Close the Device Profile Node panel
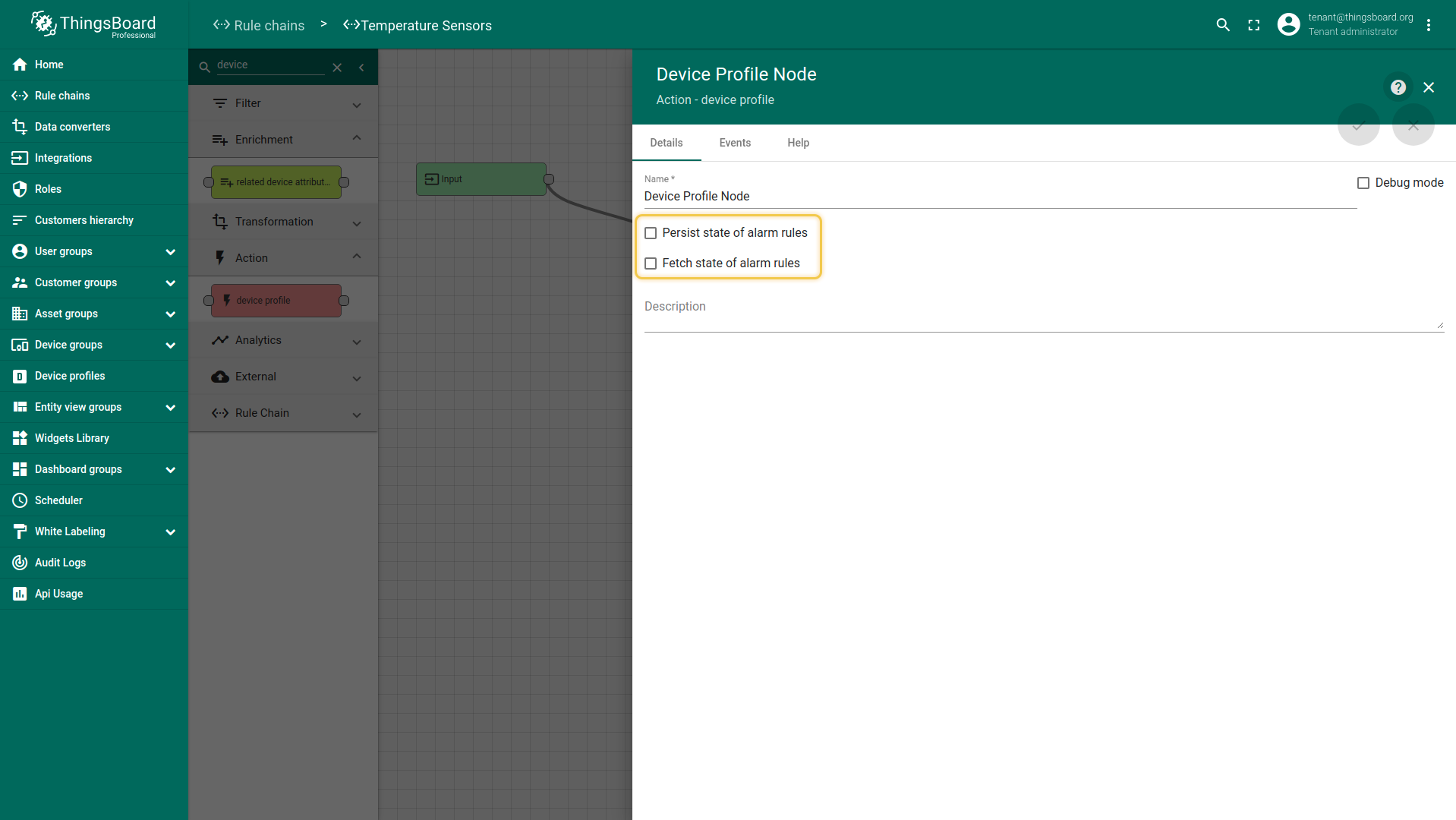The image size is (1456, 820). [x=1429, y=87]
